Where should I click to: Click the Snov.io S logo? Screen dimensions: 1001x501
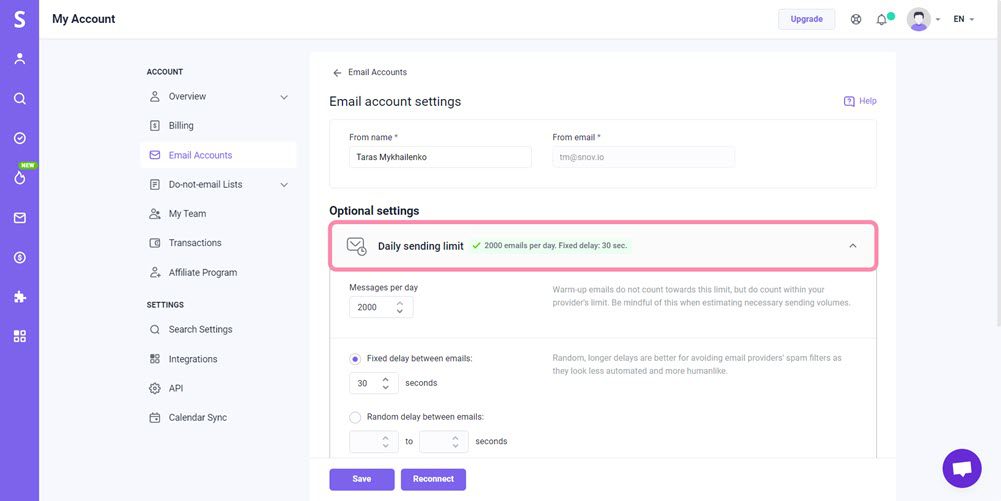[x=20, y=19]
